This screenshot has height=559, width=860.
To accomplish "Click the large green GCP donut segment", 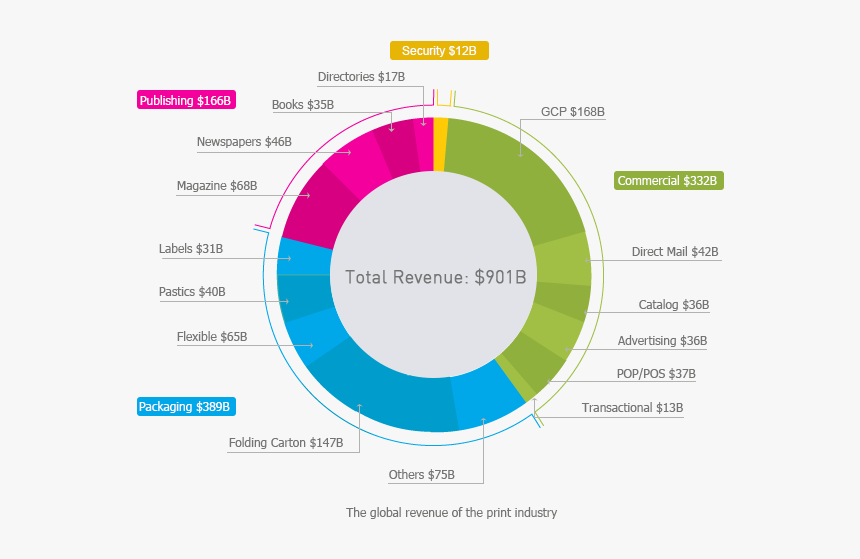I will pyautogui.click(x=510, y=180).
